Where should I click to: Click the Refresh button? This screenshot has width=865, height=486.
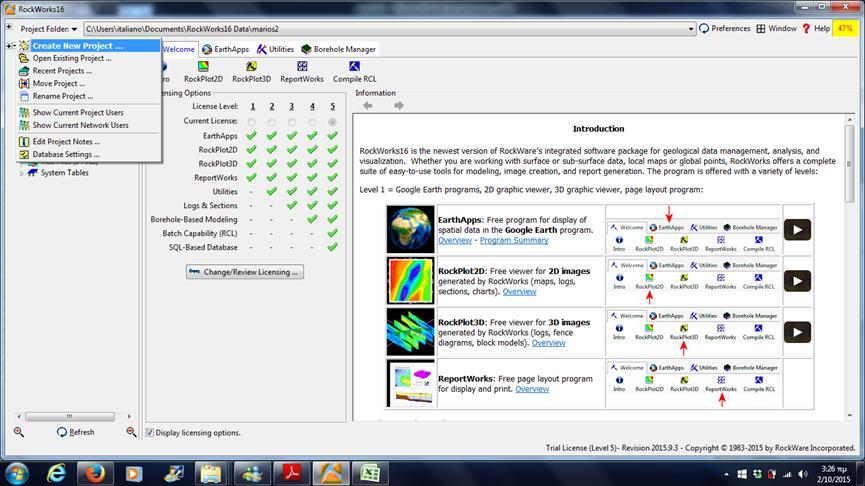point(75,432)
